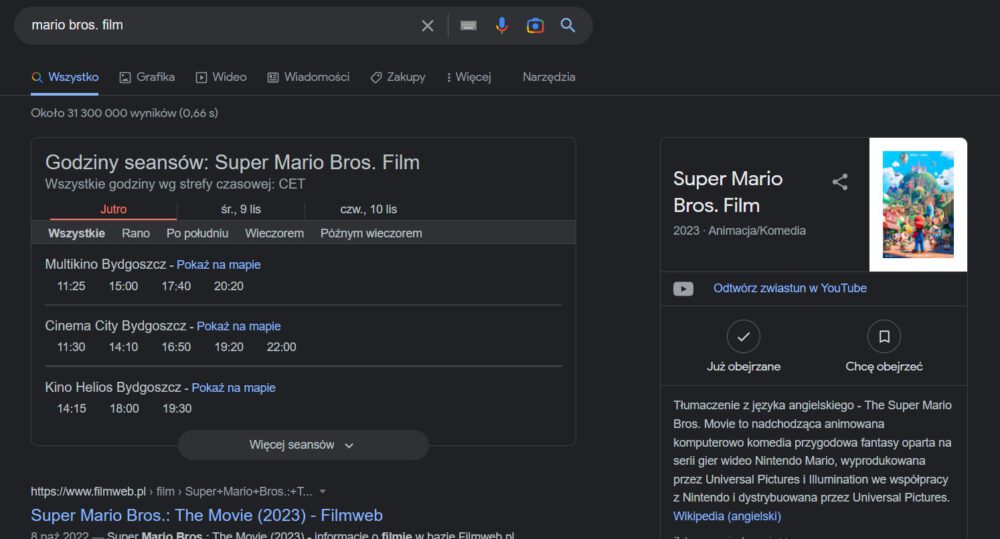Open the dropdown arrow beside Filmweb URL
Viewport: 1000px width, 539px height.
(x=323, y=491)
